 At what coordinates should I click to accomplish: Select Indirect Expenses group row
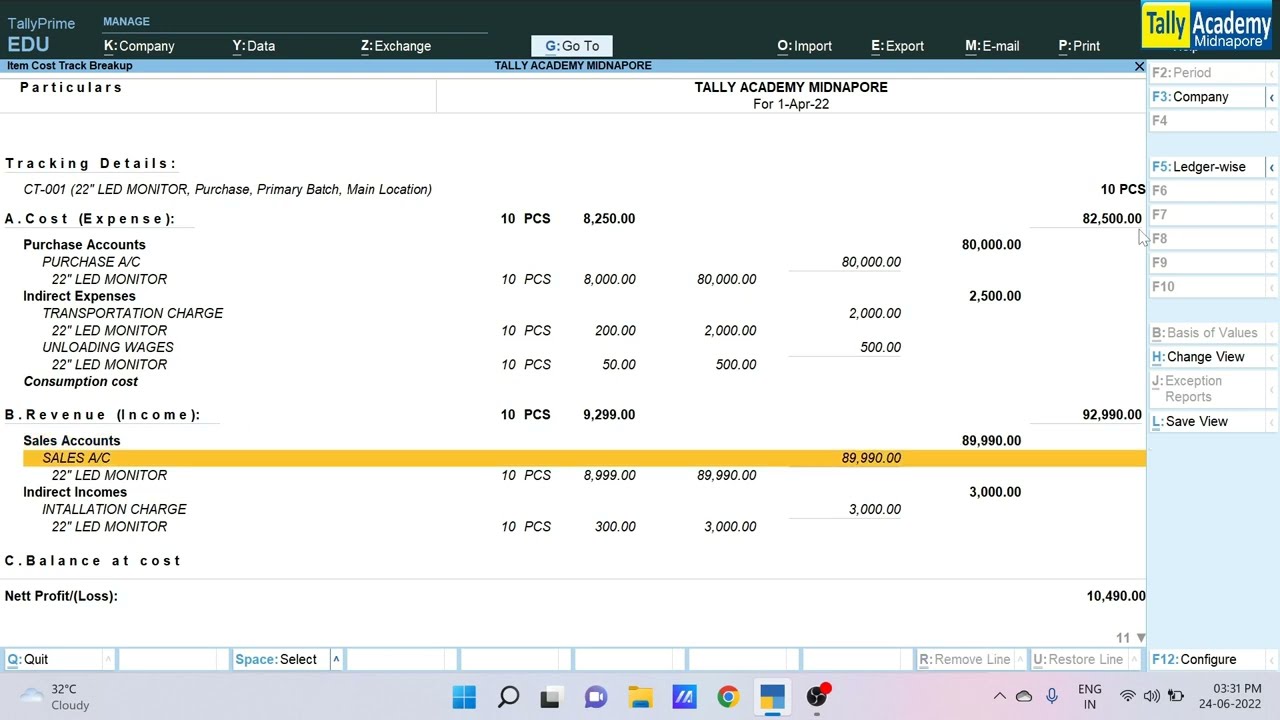pyautogui.click(x=584, y=296)
